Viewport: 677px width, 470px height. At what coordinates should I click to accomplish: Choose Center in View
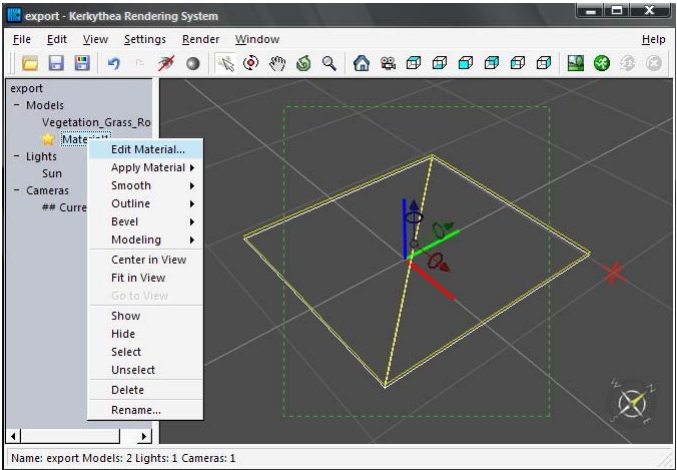146,260
